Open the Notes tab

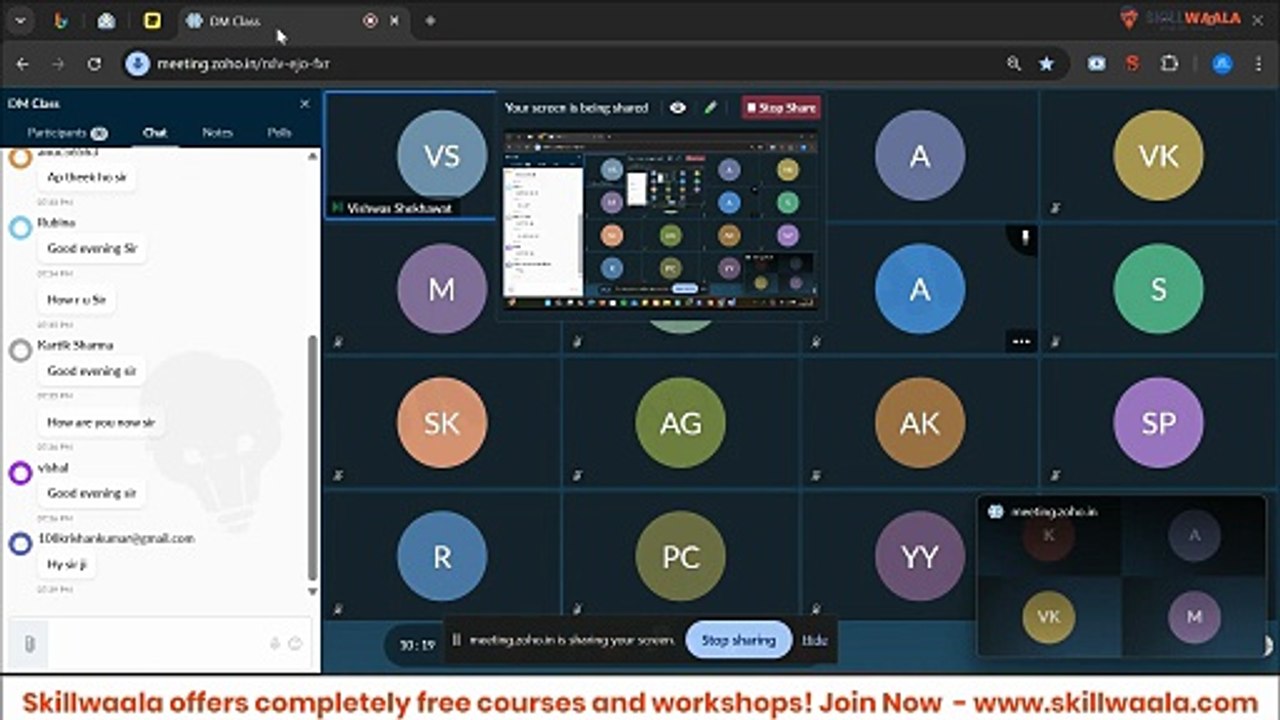coord(217,133)
